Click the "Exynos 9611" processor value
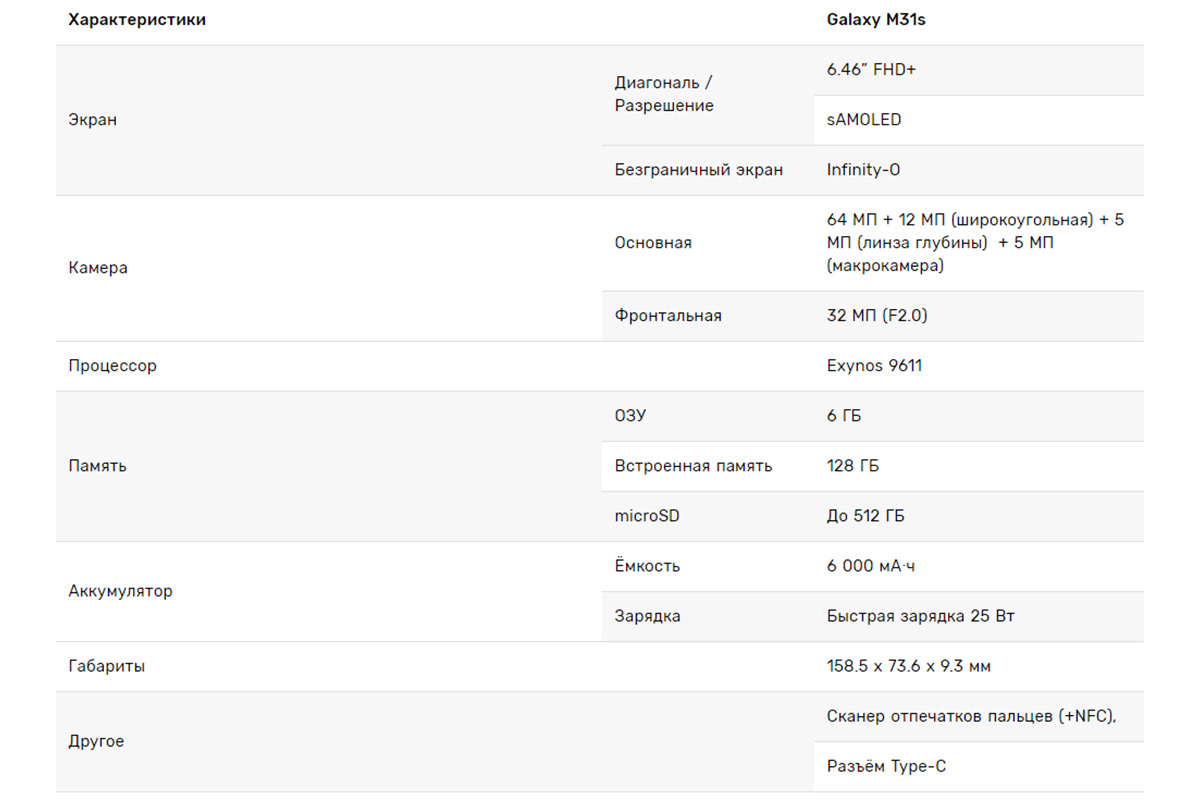 [x=874, y=366]
